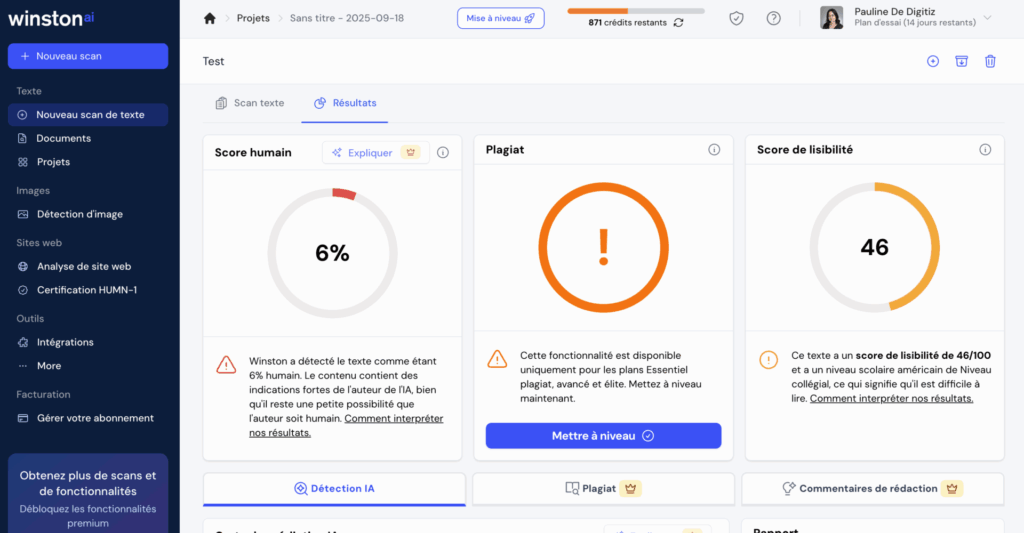The width and height of the screenshot is (1024, 533).
Task: Expand the More sidebar item
Action: [48, 366]
